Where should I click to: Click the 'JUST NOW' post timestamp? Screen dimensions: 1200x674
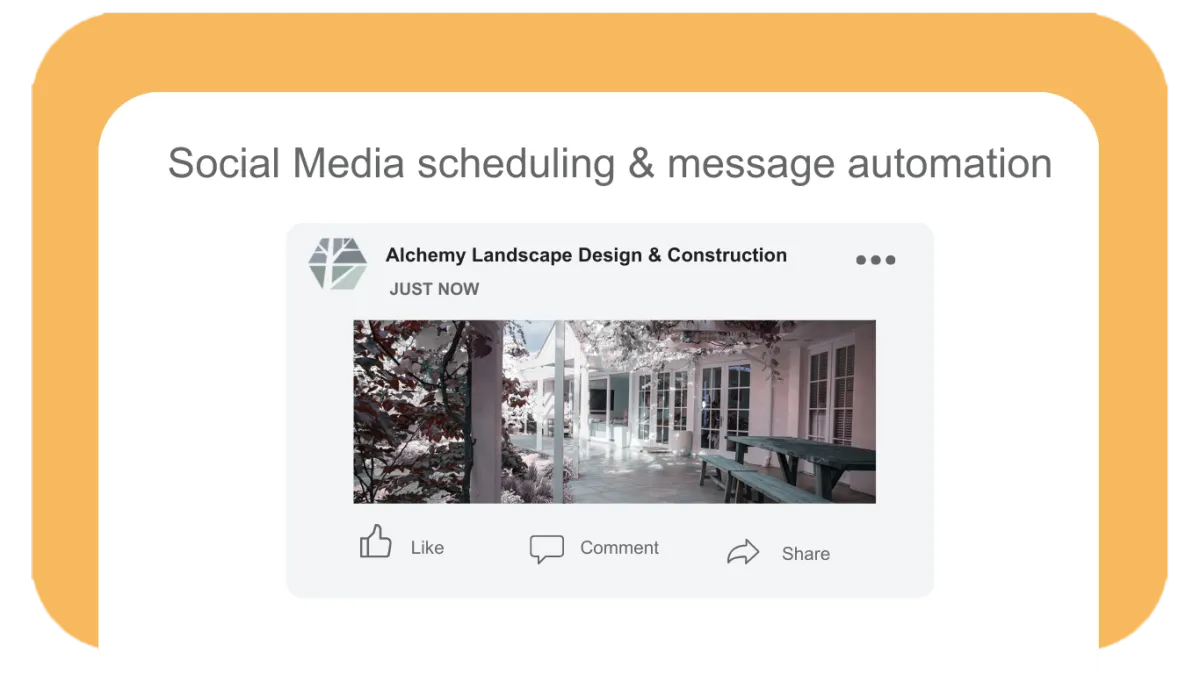pyautogui.click(x=434, y=289)
